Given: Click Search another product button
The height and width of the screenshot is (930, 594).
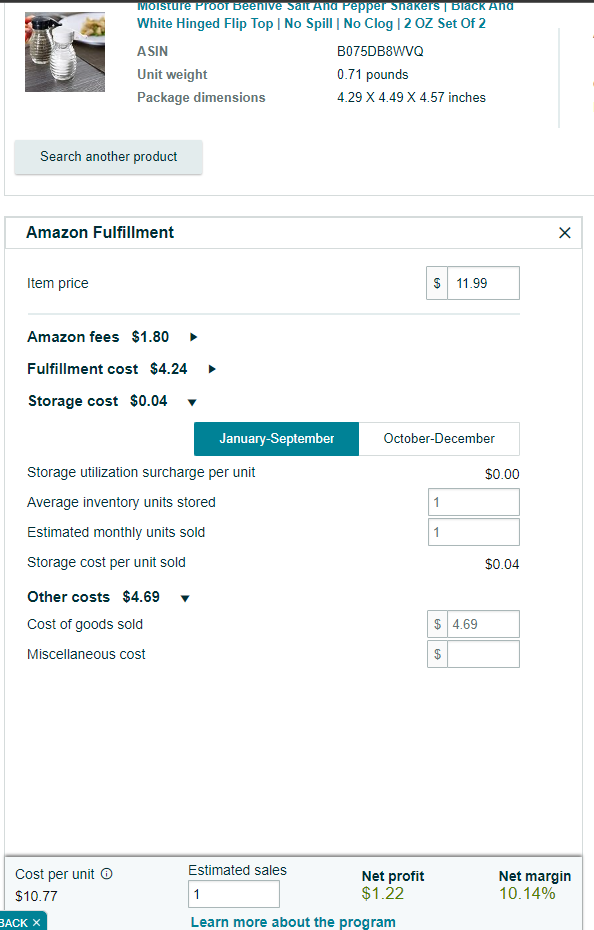Looking at the screenshot, I should click(109, 157).
